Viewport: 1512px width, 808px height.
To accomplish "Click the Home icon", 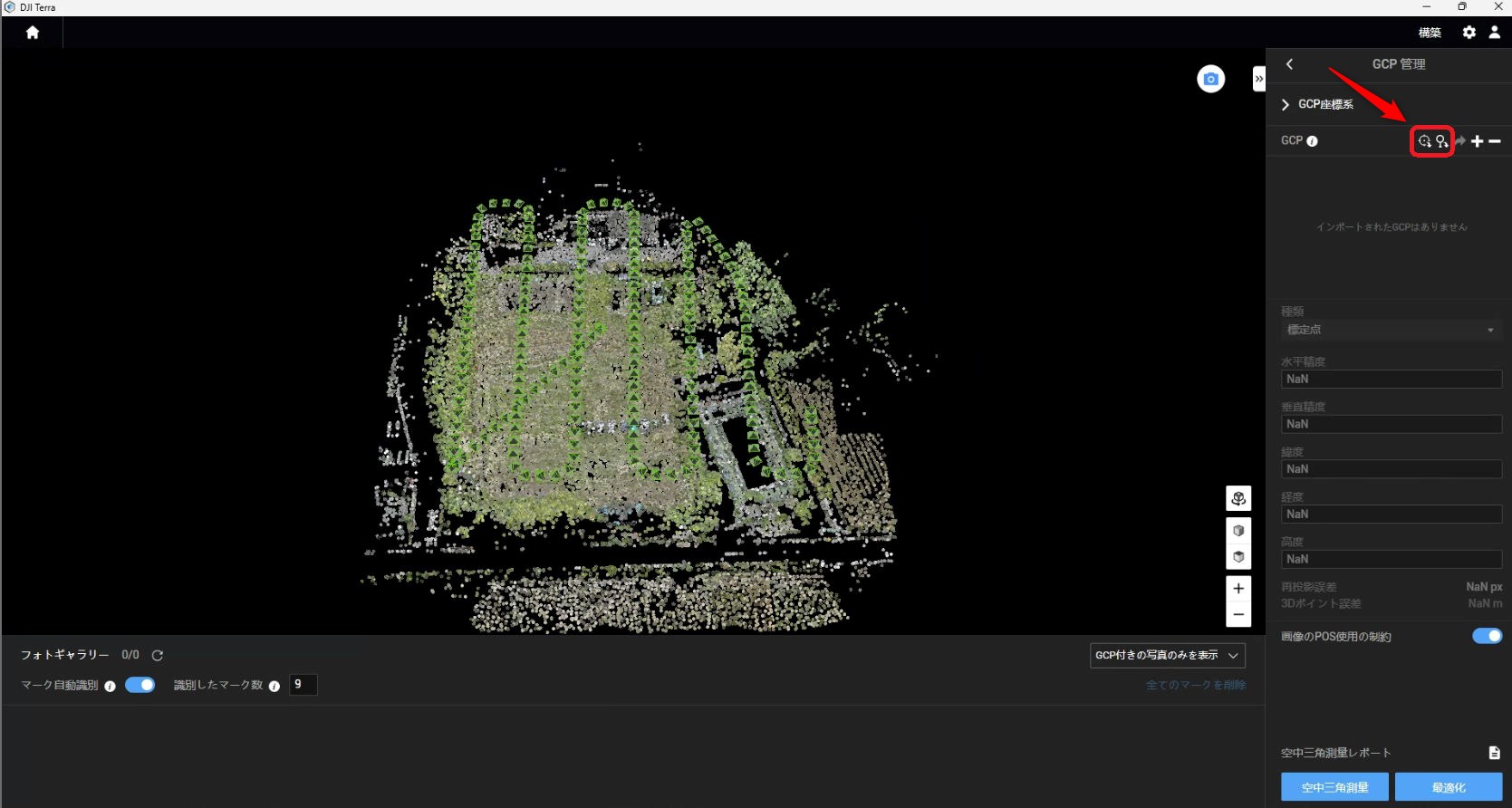I will (33, 33).
